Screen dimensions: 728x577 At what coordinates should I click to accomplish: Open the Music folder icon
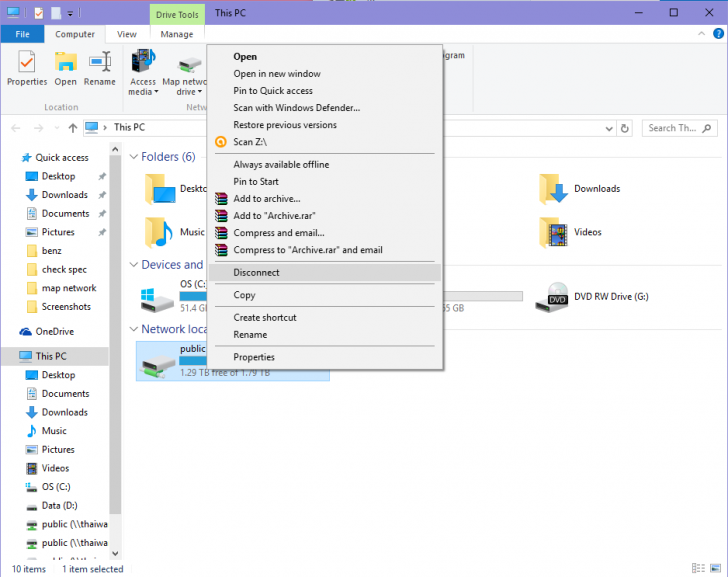click(x=159, y=232)
